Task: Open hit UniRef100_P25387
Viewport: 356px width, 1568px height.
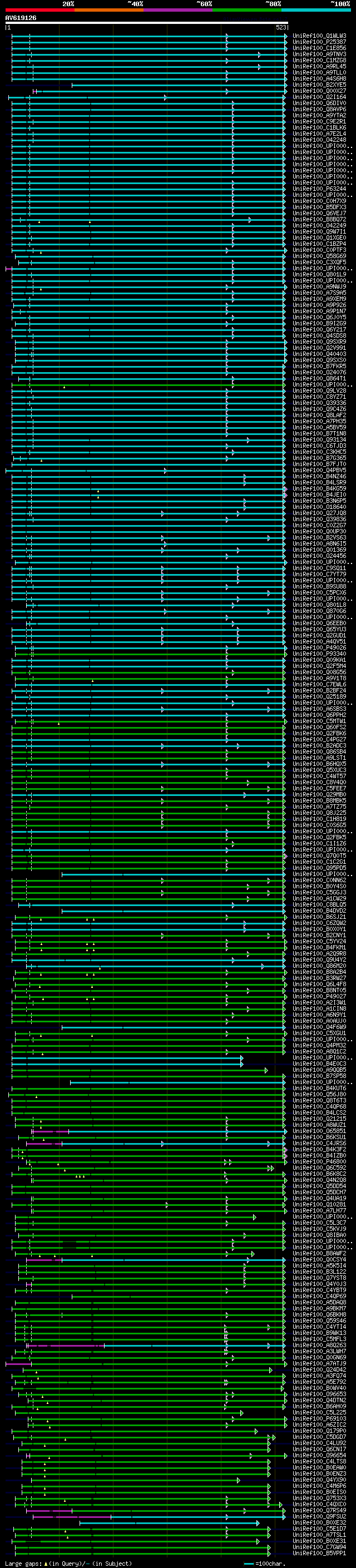Action: click(319, 42)
